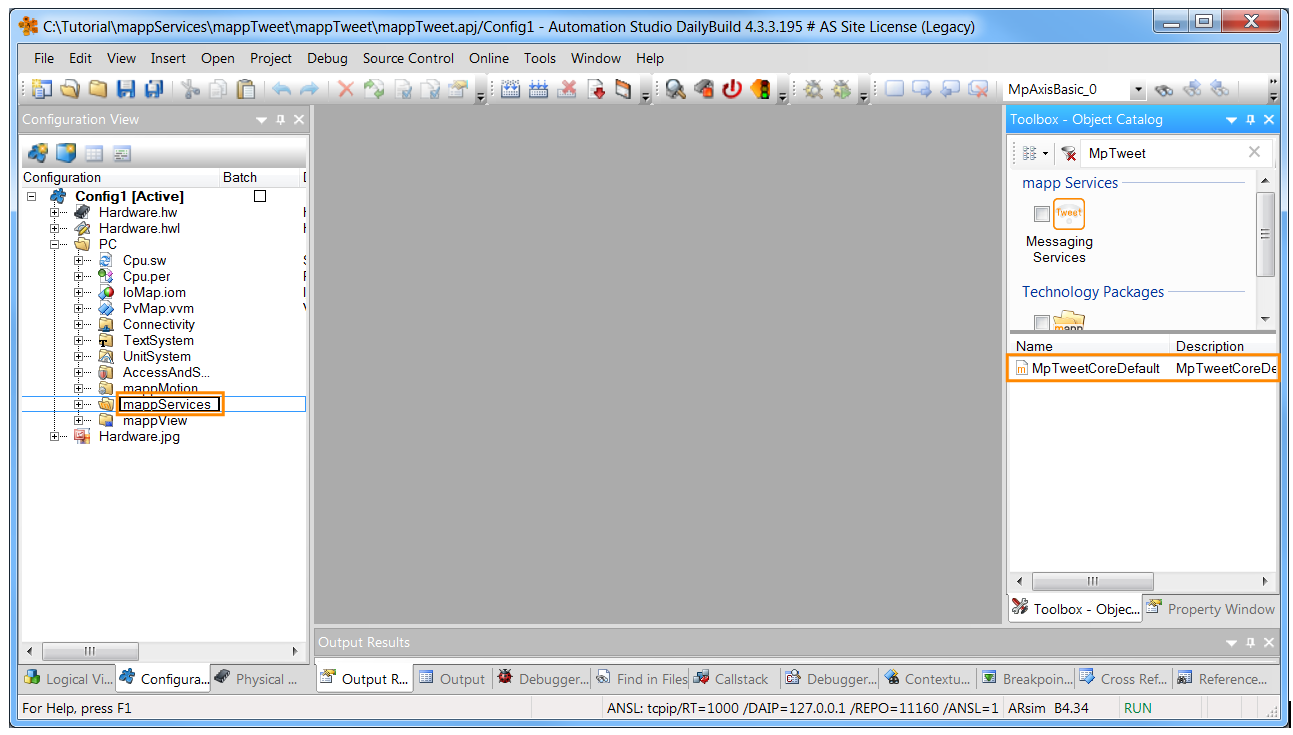Open the Project menu
This screenshot has height=735, width=1293.
[x=271, y=58]
